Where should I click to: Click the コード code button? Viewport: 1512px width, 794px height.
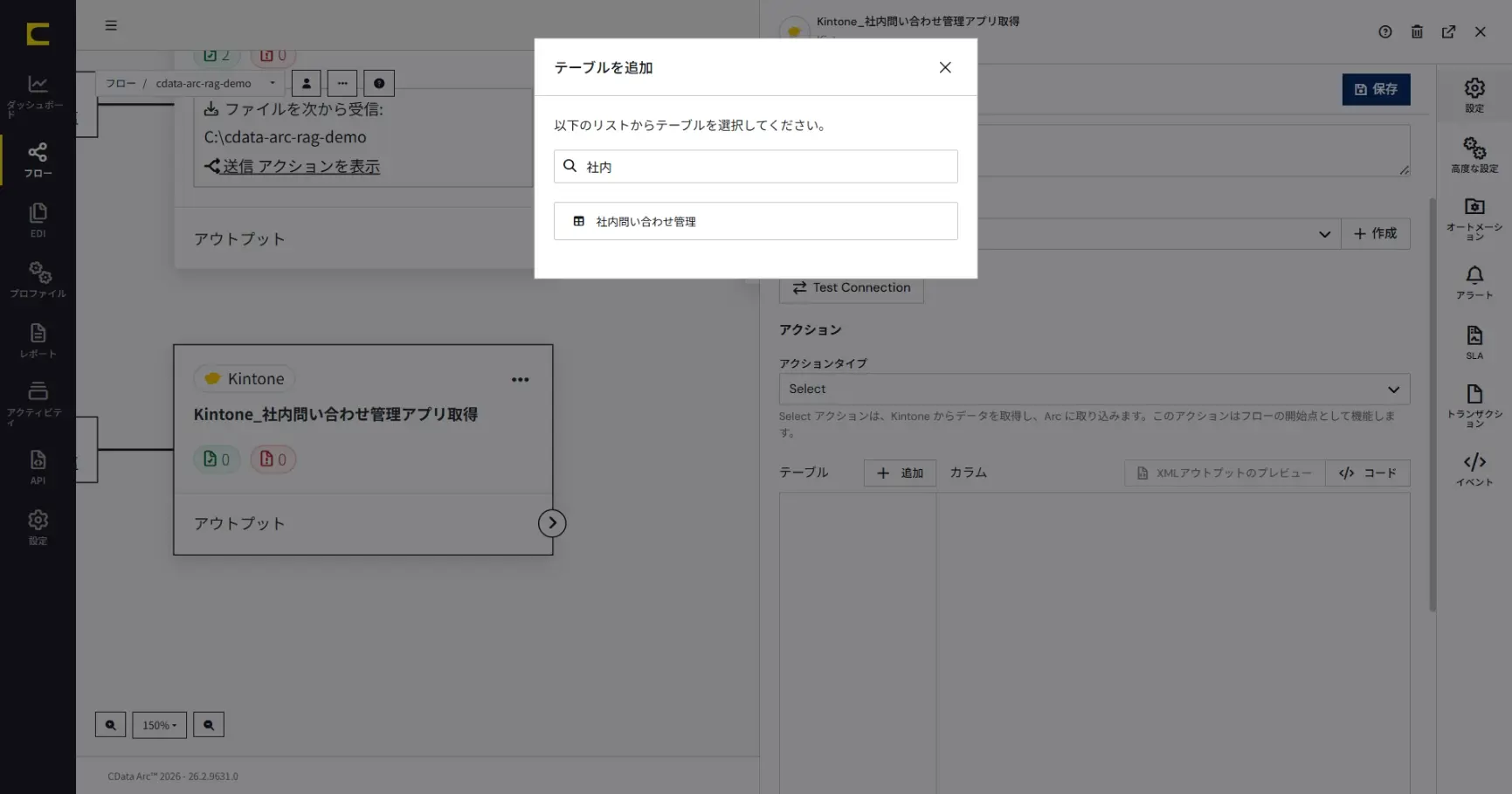1368,473
